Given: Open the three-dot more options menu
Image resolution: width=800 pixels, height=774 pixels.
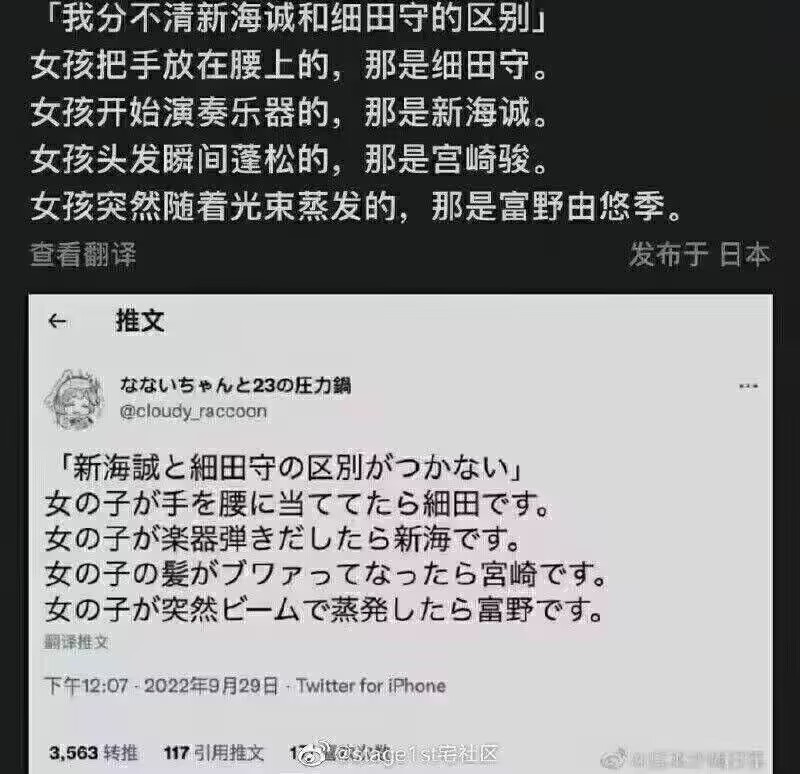Looking at the screenshot, I should click(x=748, y=386).
